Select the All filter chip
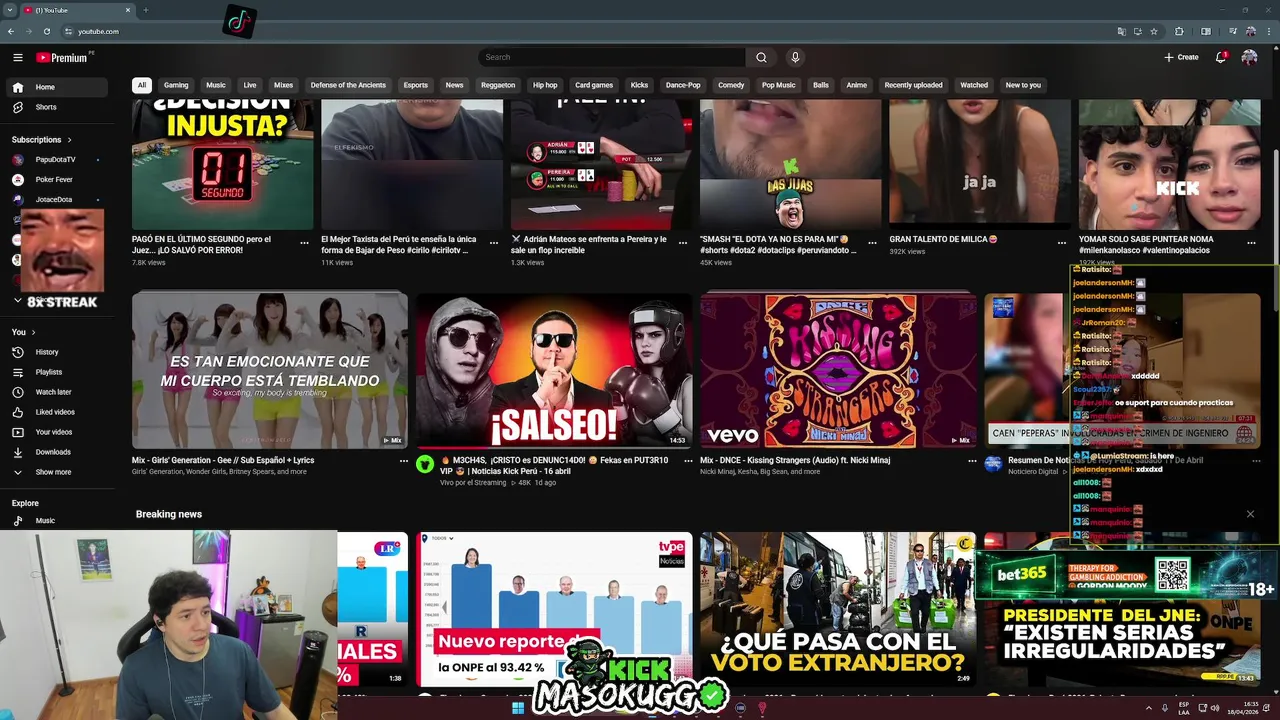 click(142, 85)
